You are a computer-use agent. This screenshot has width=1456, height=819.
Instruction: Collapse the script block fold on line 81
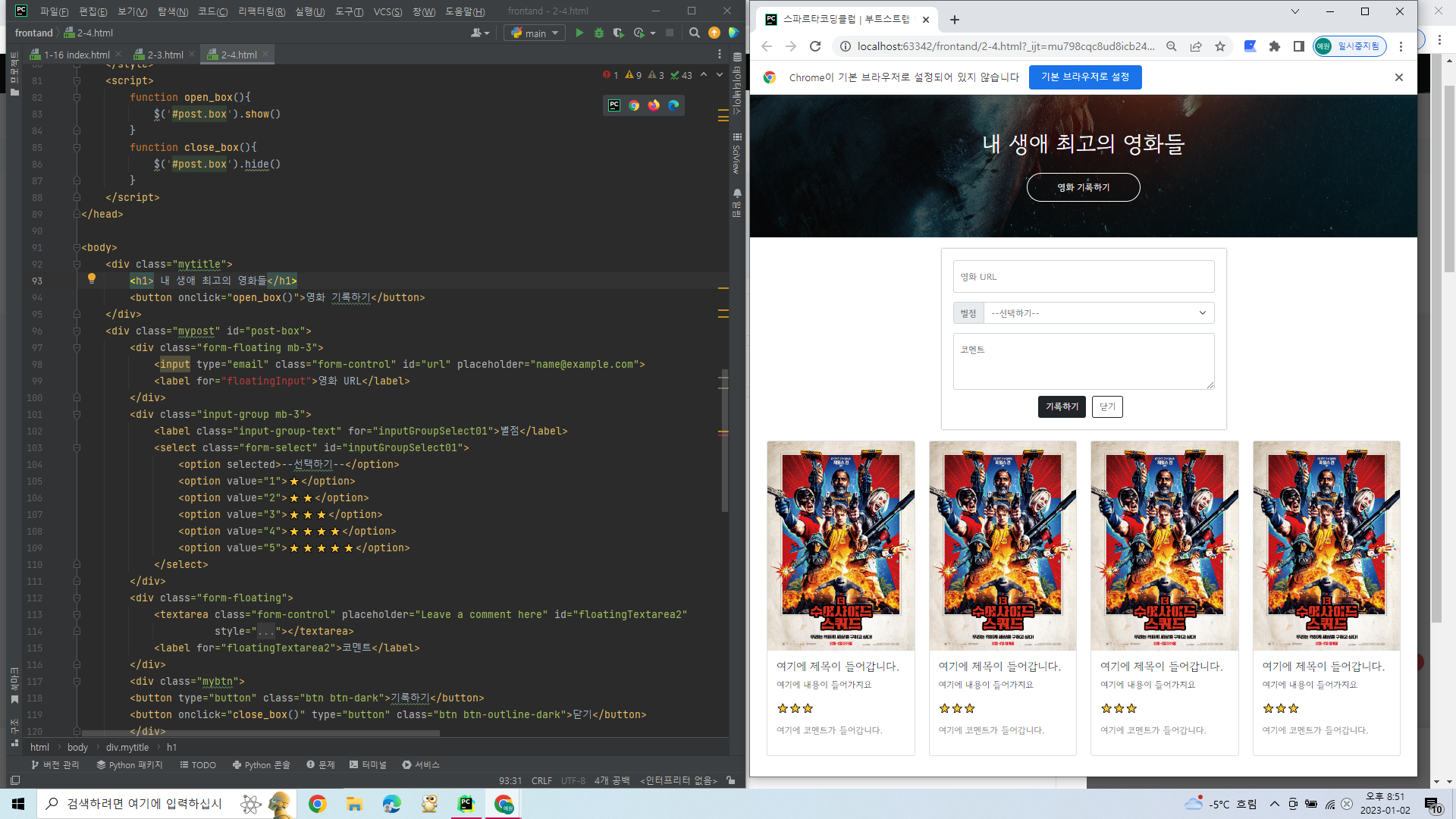(x=77, y=80)
